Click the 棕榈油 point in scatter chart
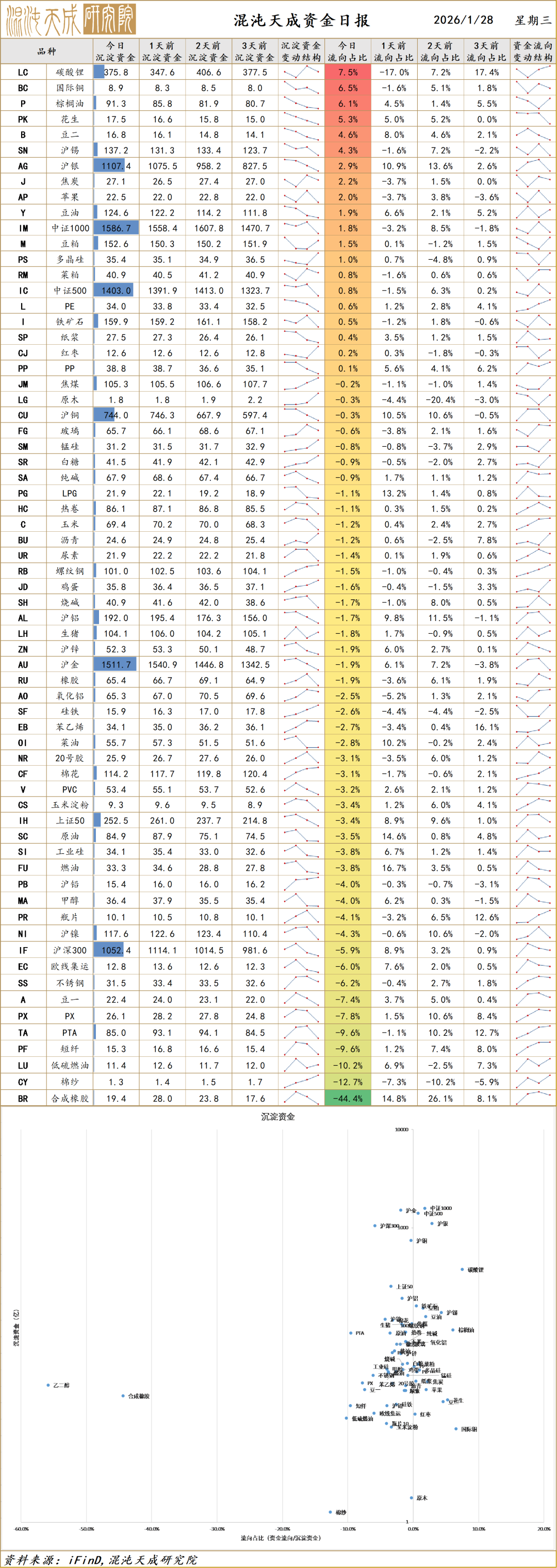This screenshot has height=1568, width=557. click(453, 1330)
